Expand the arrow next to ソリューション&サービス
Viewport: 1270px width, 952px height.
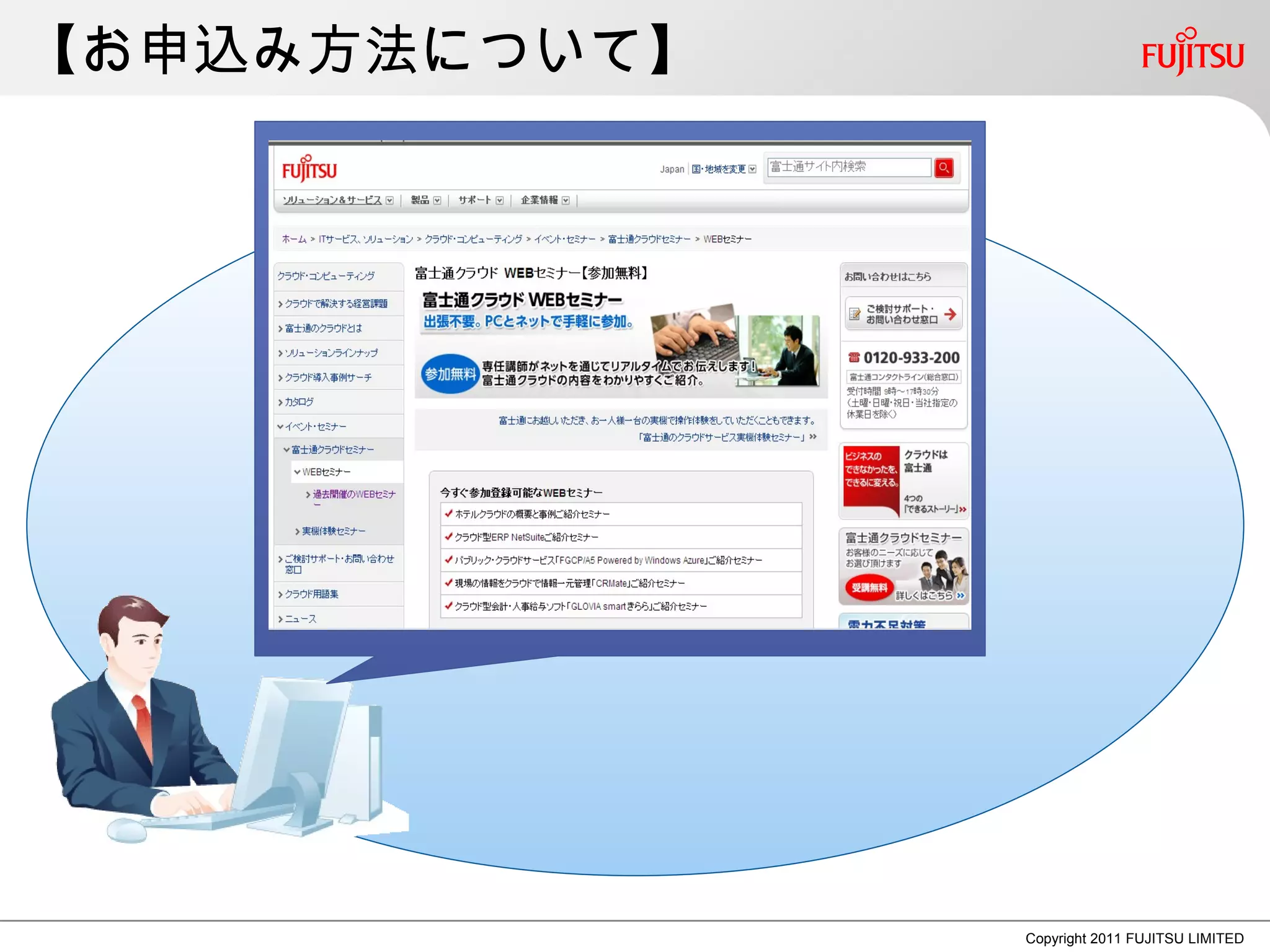coord(389,200)
